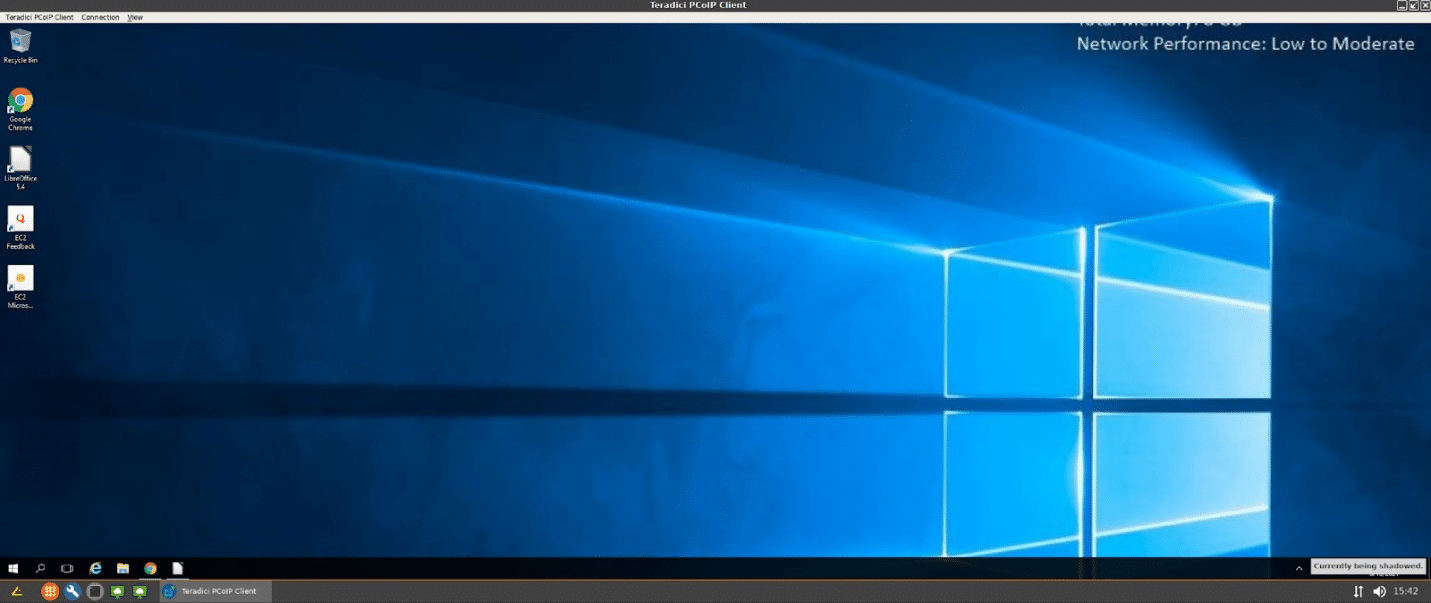The width and height of the screenshot is (1431, 603).
Task: Open Windows taskbar search magnifier
Action: pyautogui.click(x=41, y=568)
